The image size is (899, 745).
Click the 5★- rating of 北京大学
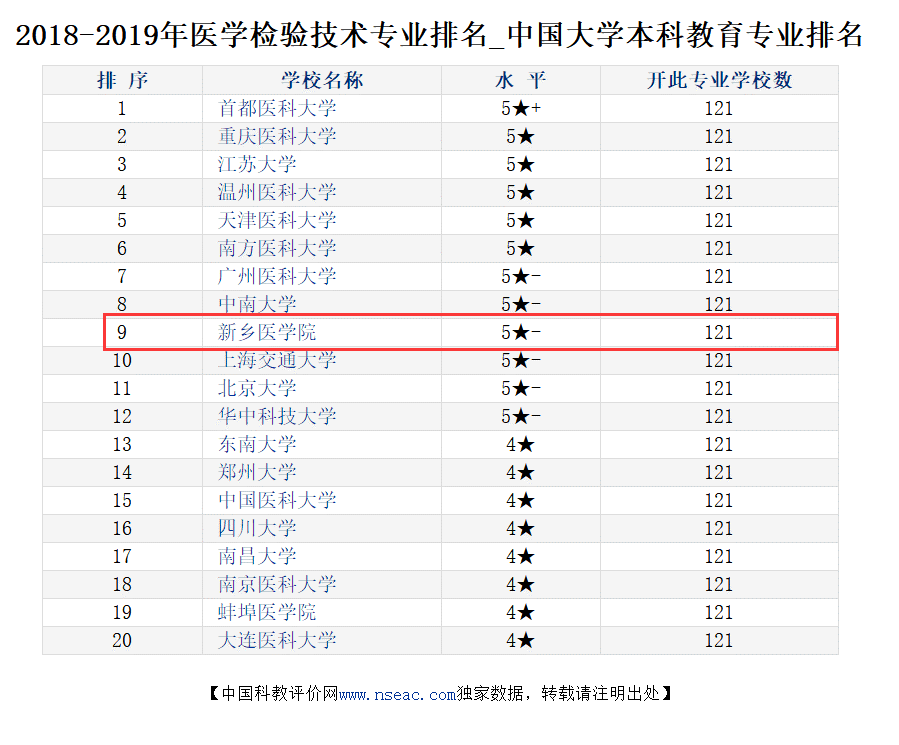pos(521,388)
